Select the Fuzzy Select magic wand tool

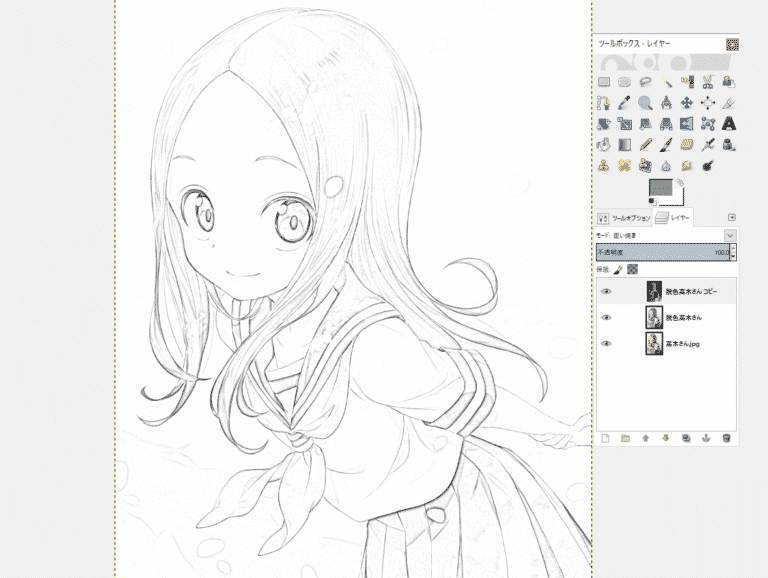tap(666, 81)
